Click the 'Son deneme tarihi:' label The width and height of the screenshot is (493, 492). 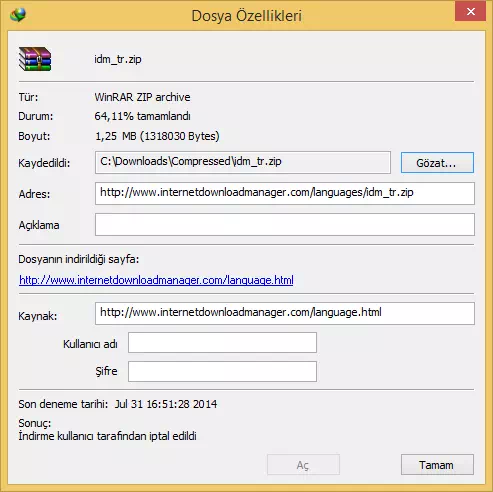(x=63, y=404)
